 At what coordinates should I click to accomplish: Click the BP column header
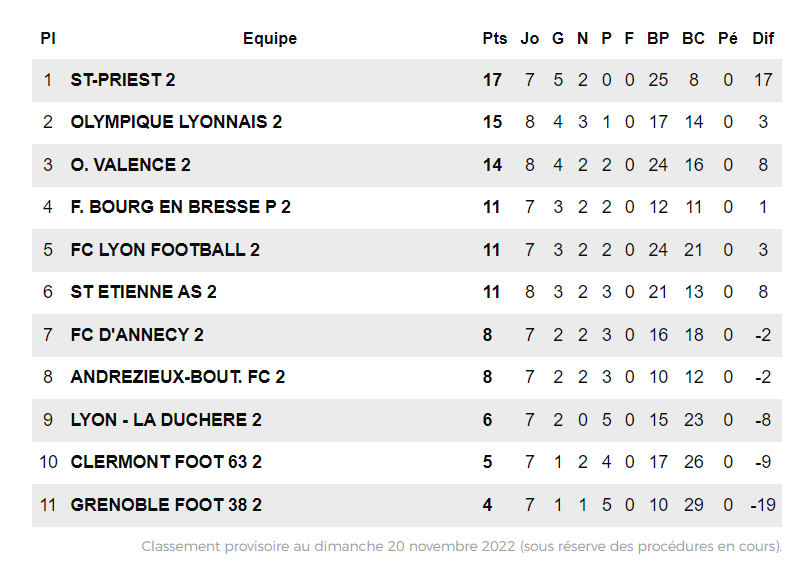click(658, 39)
